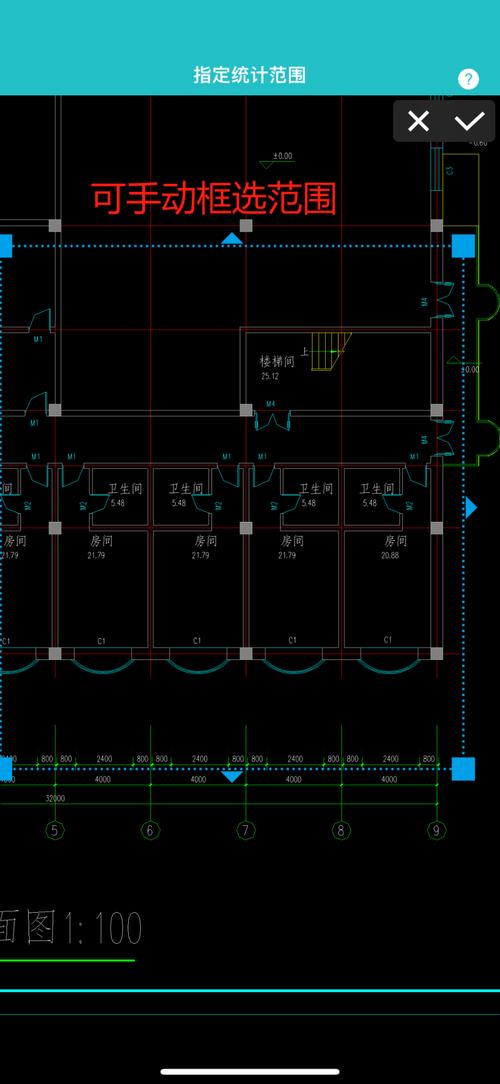Viewport: 500px width, 1084px height.
Task: Tap the top edge upward arrow handle
Action: click(x=232, y=239)
